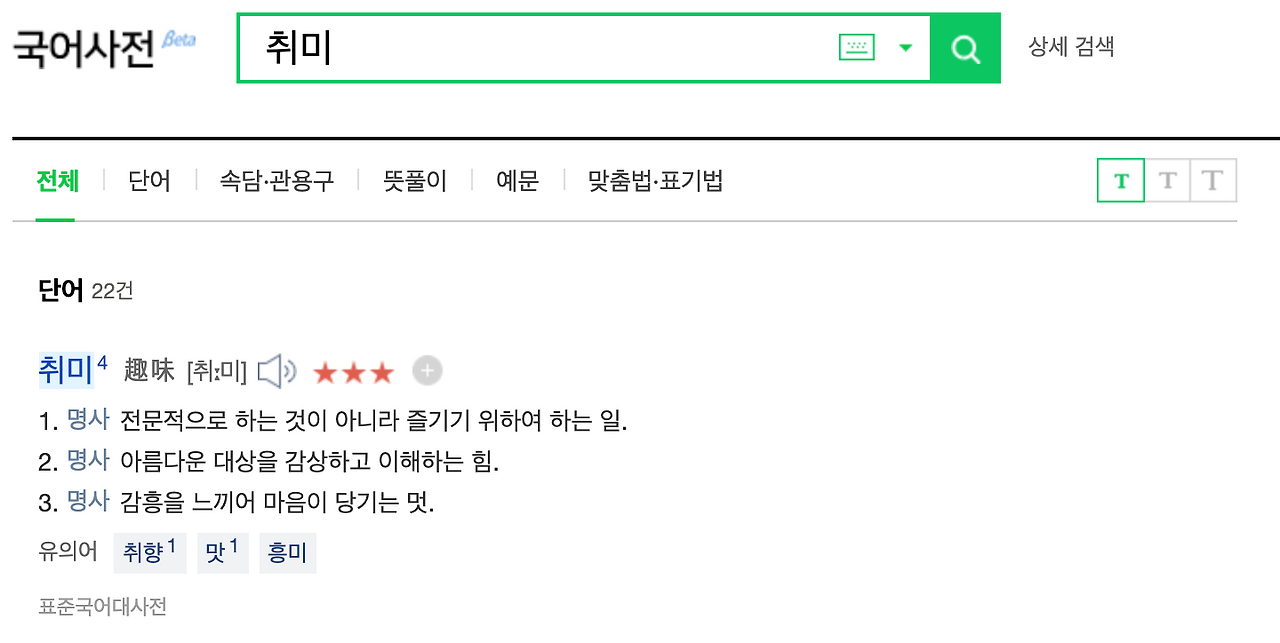Select the first small T font size icon
1280x643 pixels.
point(1120,180)
